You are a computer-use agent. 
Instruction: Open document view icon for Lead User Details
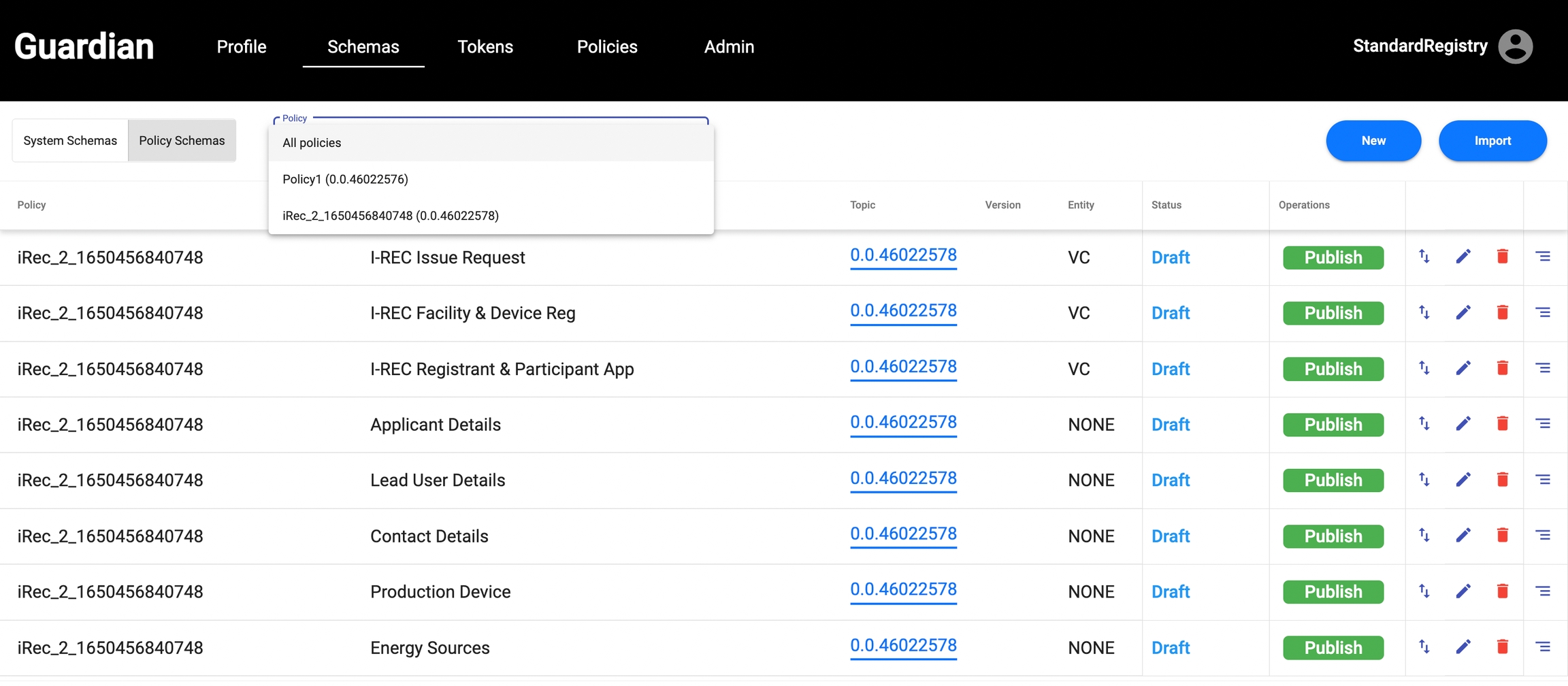1543,480
